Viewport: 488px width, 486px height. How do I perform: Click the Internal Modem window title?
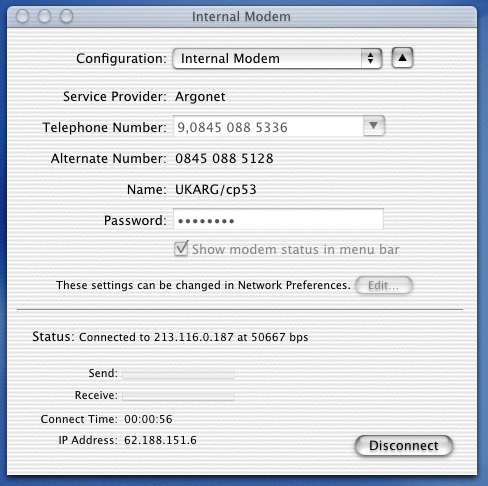241,17
